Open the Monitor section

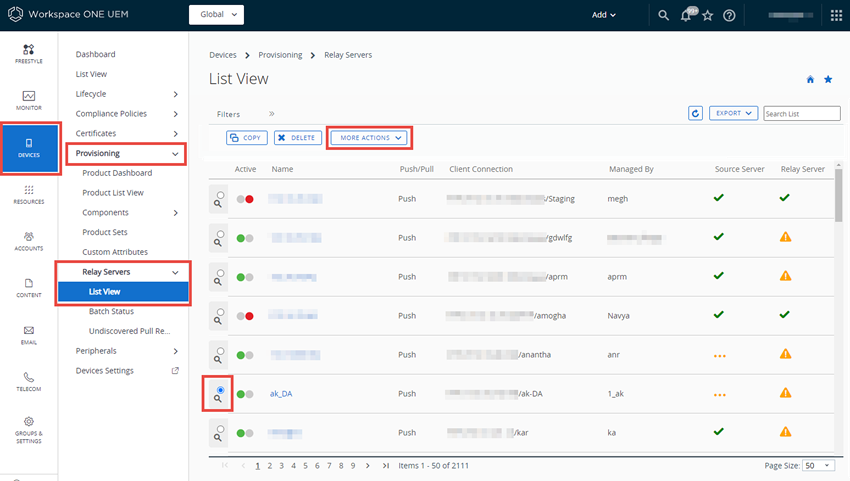pyautogui.click(x=29, y=100)
